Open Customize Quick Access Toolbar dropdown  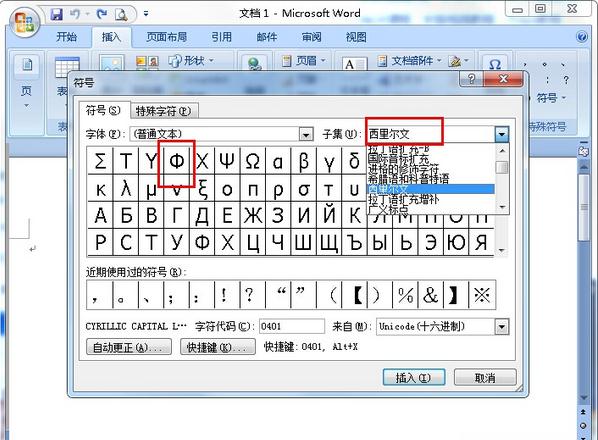(x=146, y=14)
